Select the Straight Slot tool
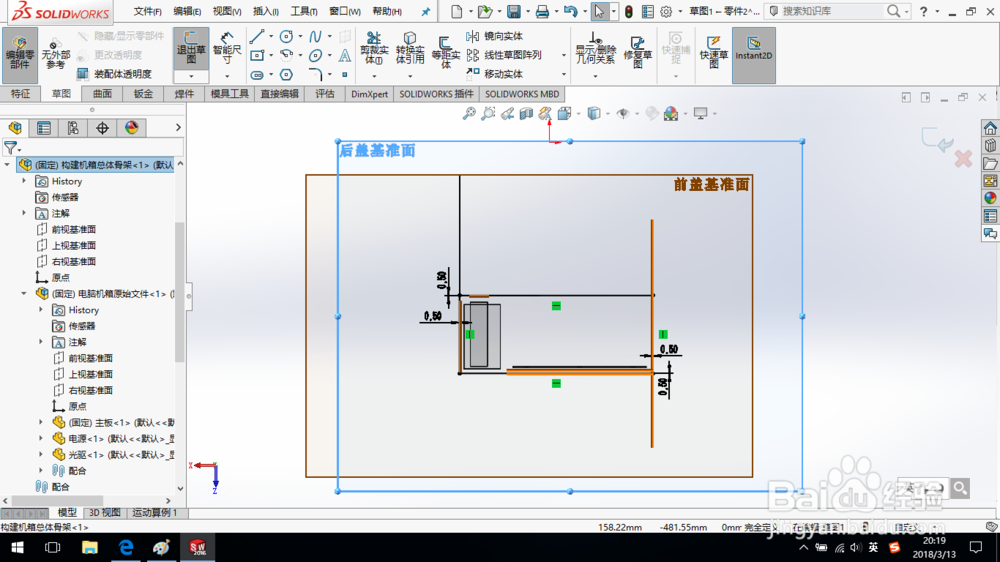Screen dimensions: 1000x562 (256, 75)
